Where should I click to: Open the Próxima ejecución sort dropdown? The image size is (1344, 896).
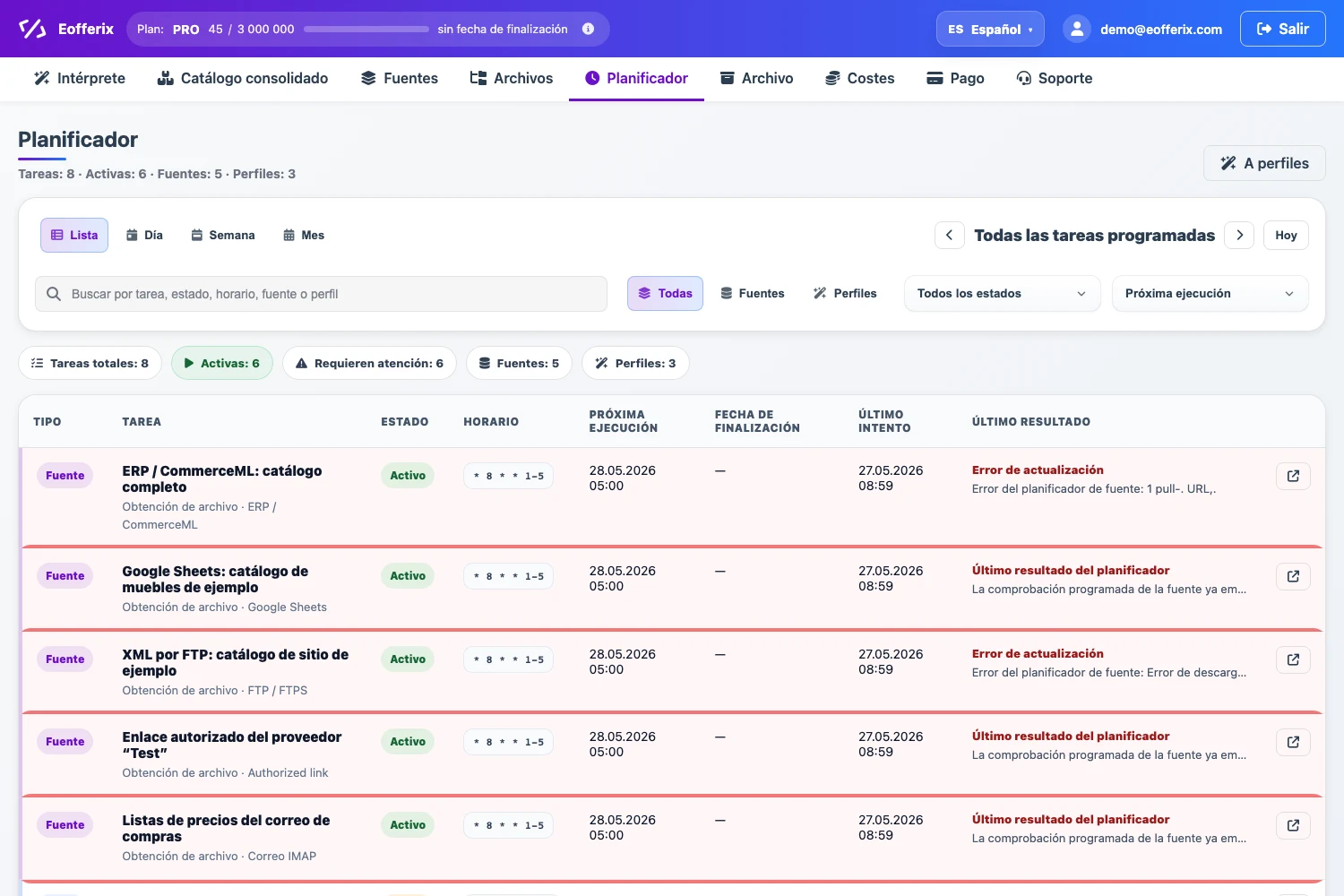point(1210,293)
